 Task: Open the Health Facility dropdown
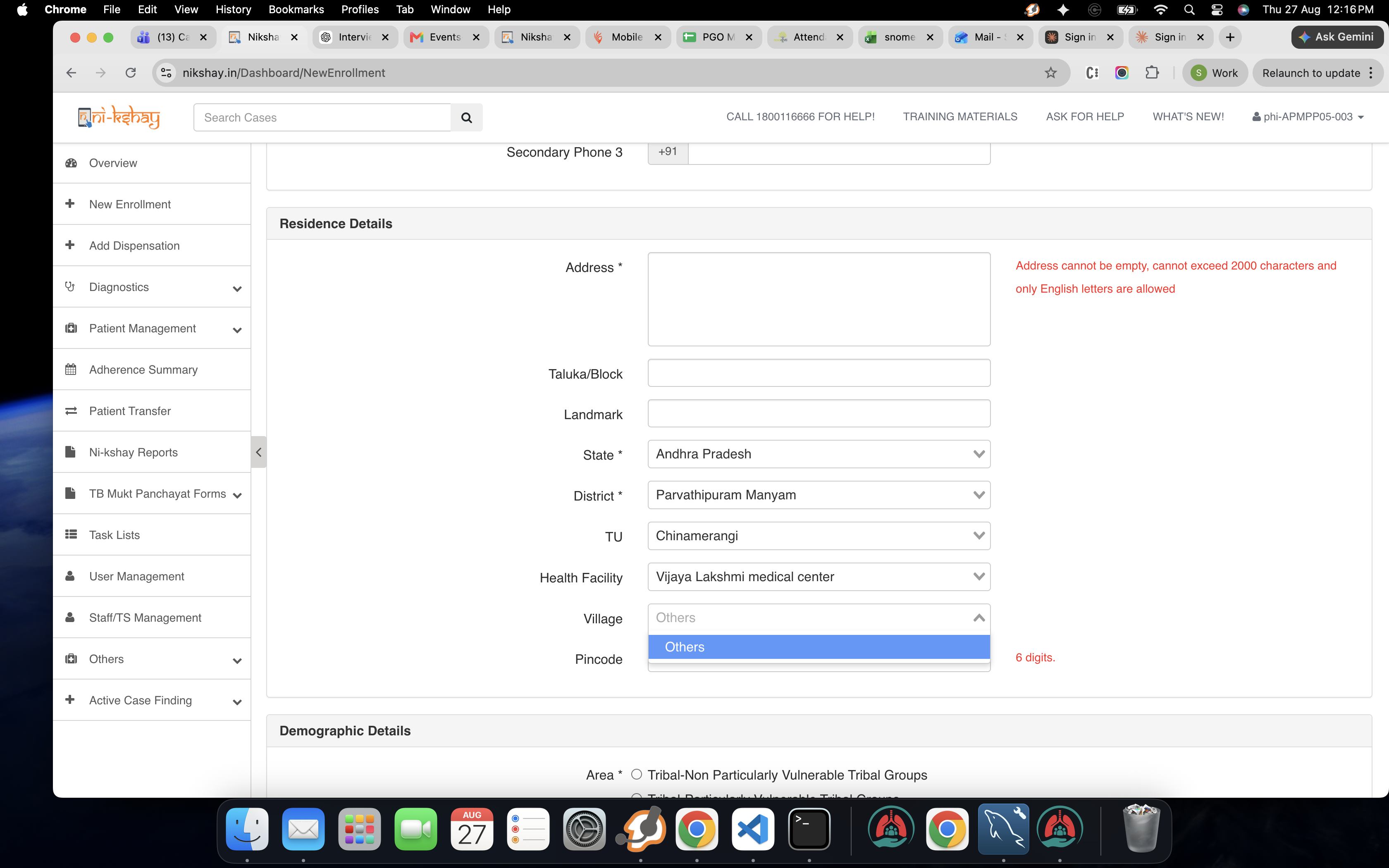click(819, 576)
